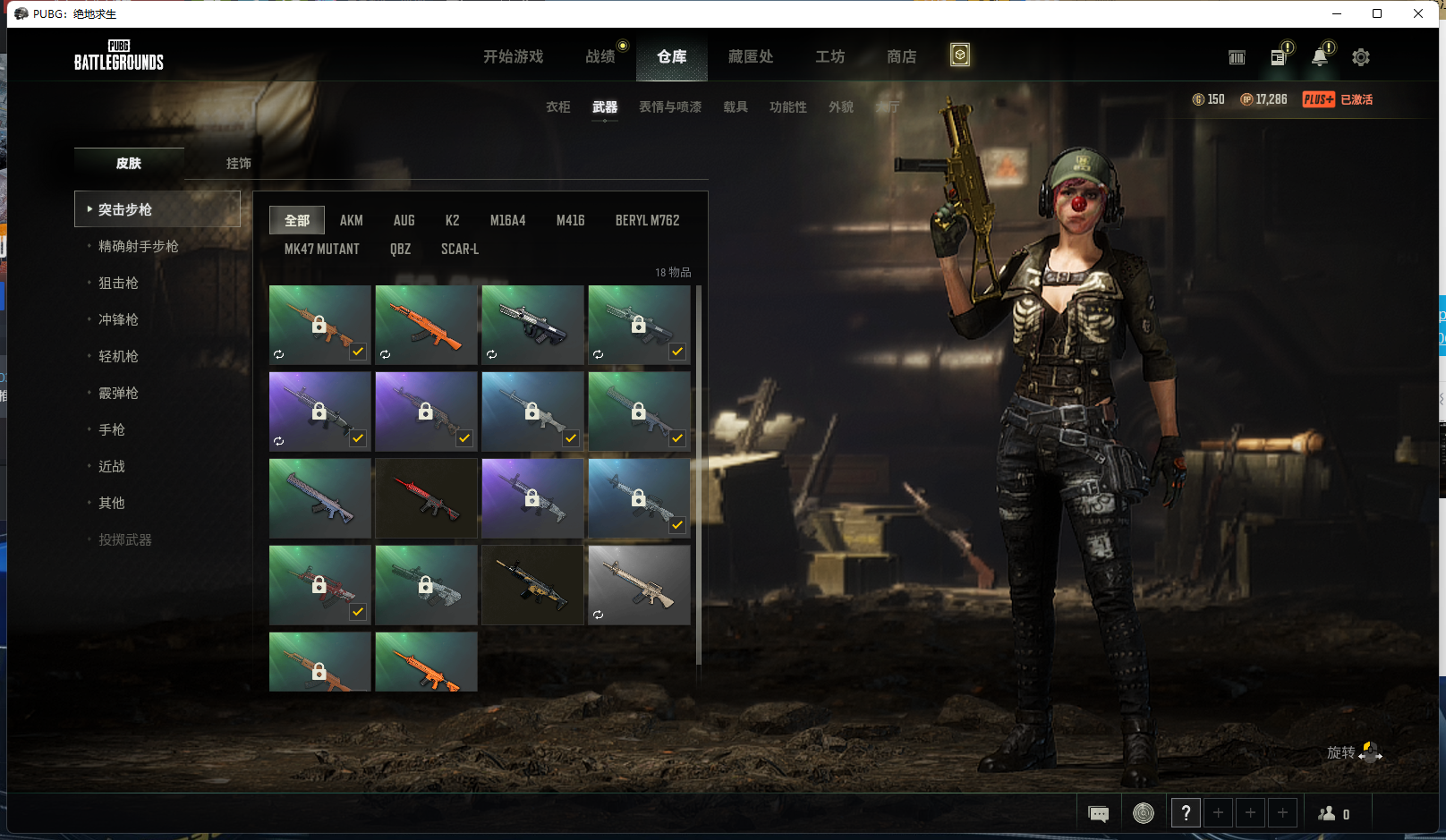Click the cycle icon on top-row third skin
Image resolution: width=1446 pixels, height=840 pixels.
click(491, 354)
